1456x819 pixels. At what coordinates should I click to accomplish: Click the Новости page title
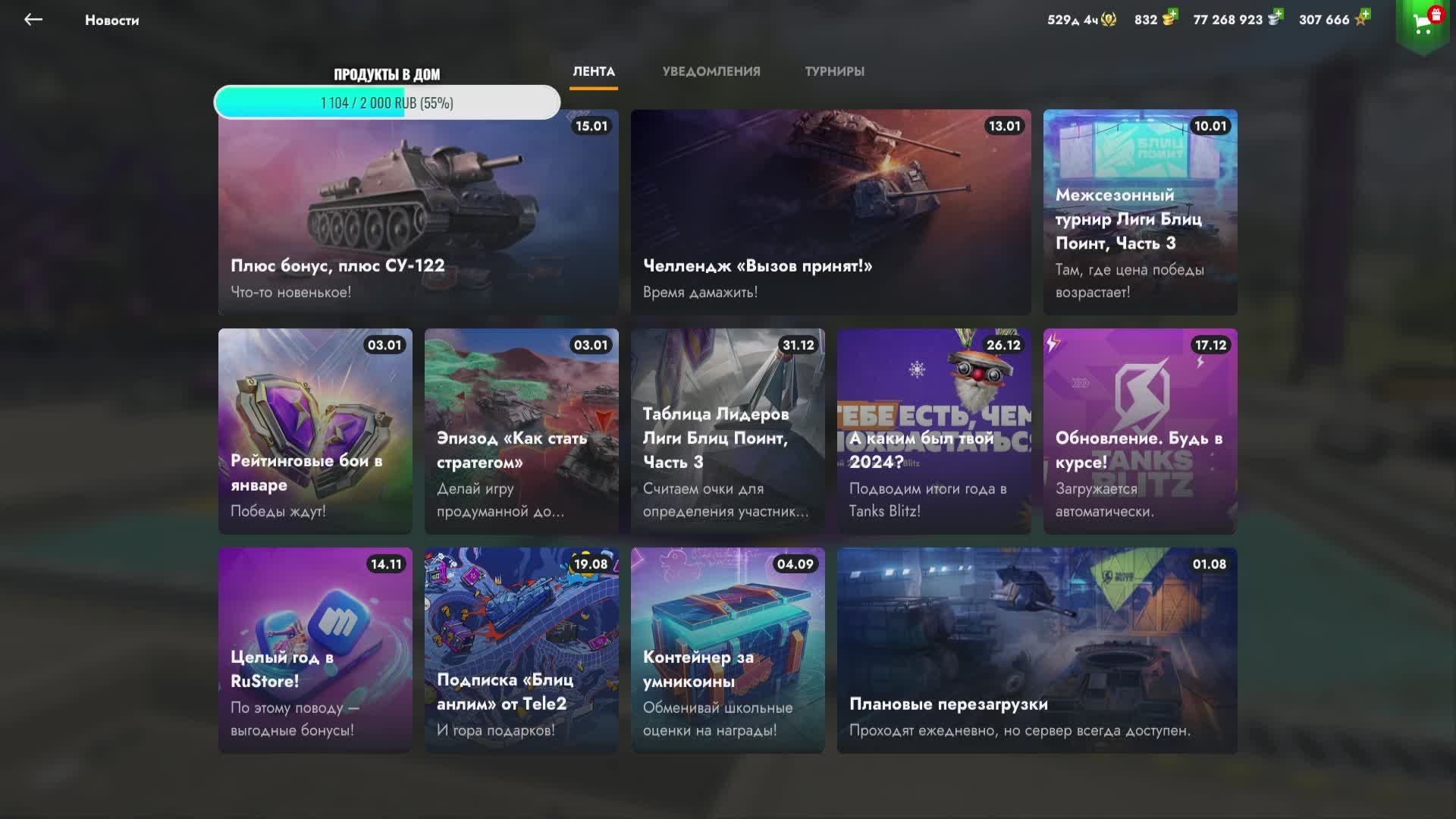click(112, 20)
